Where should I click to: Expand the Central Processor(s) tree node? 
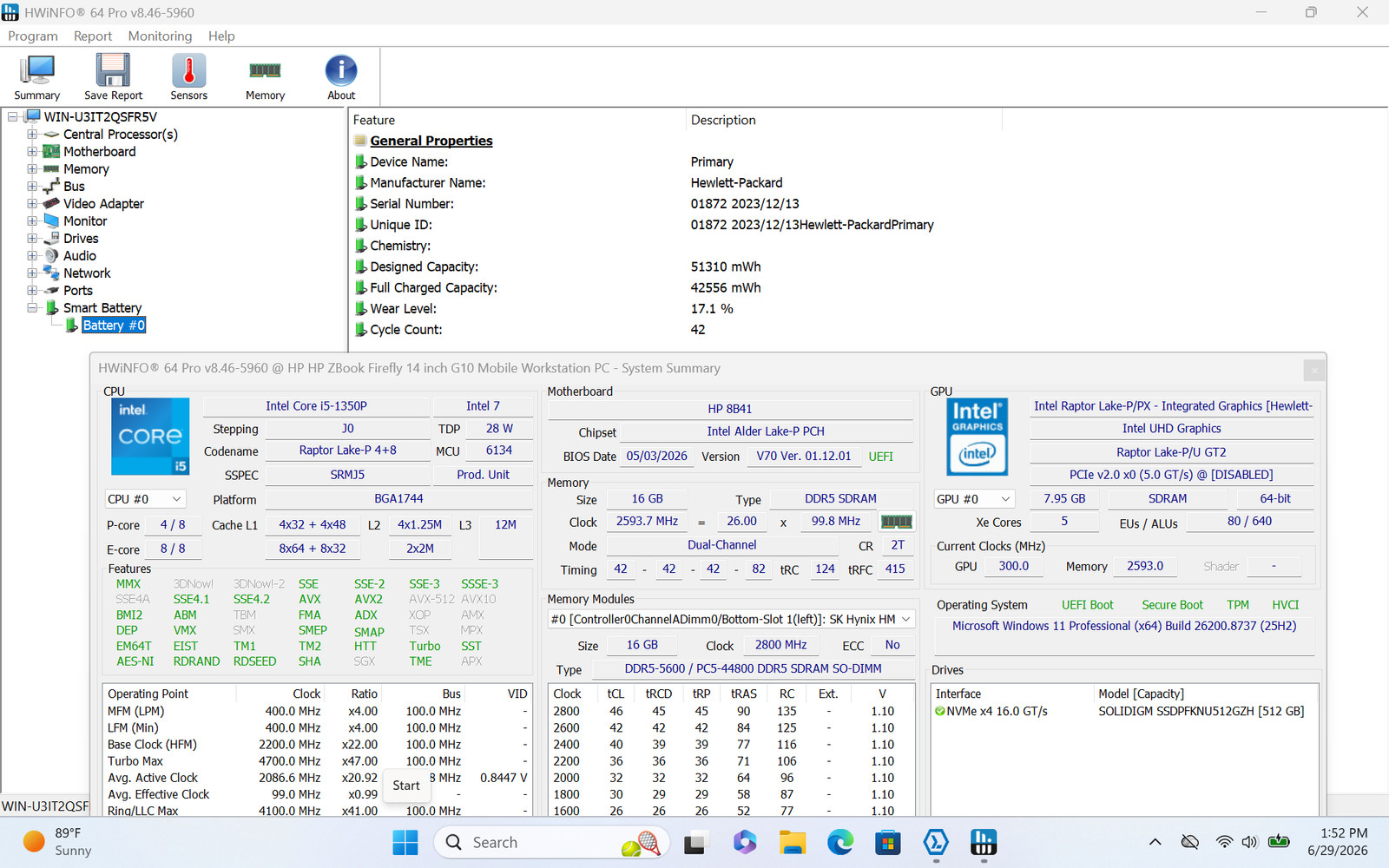[x=32, y=135]
